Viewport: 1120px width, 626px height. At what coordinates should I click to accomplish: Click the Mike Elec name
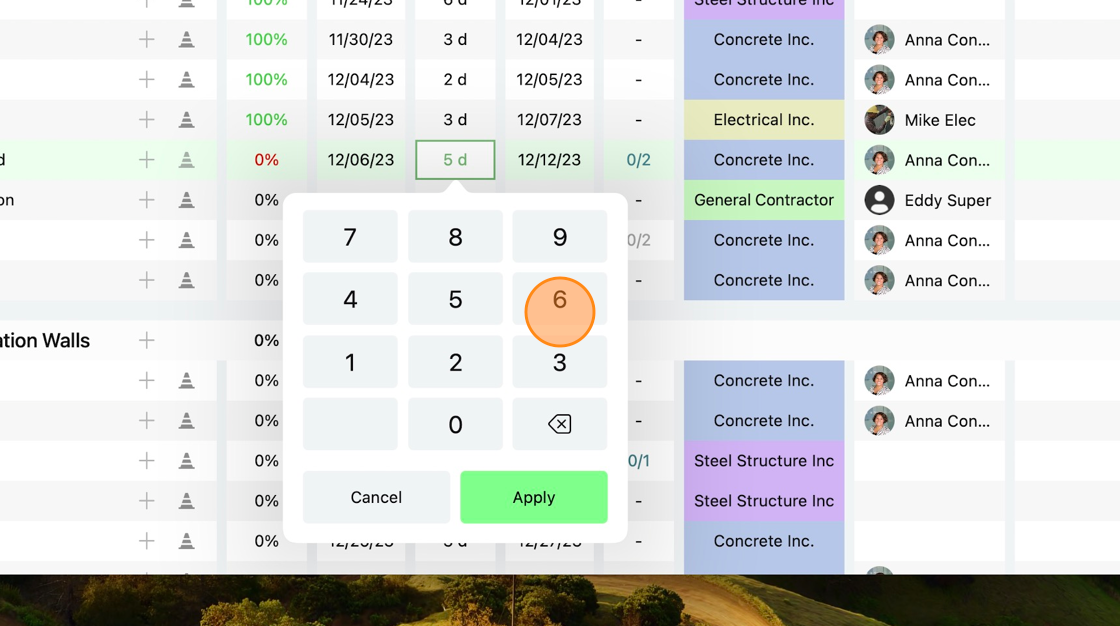[x=940, y=120]
